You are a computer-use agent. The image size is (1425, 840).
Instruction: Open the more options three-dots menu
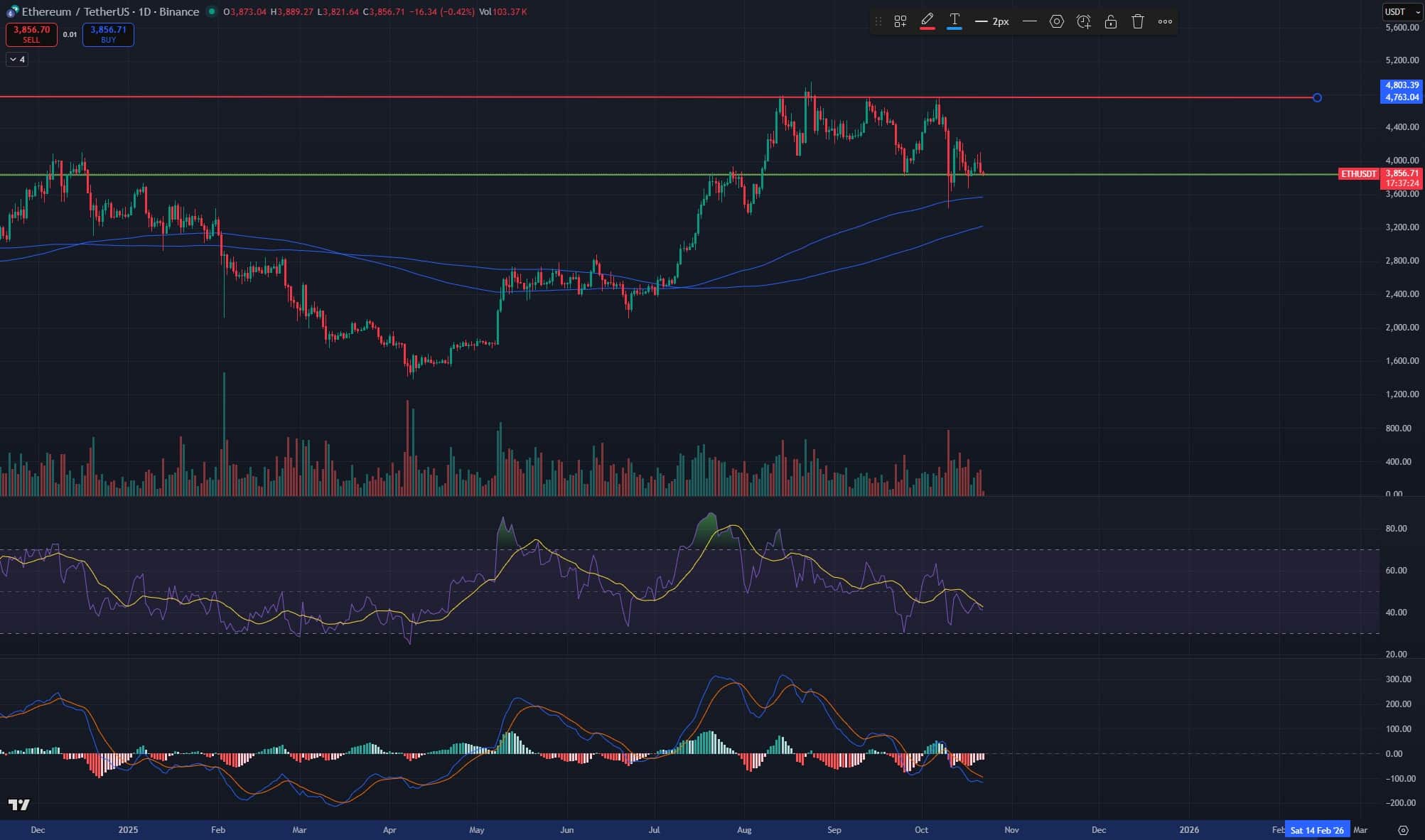(x=1165, y=21)
